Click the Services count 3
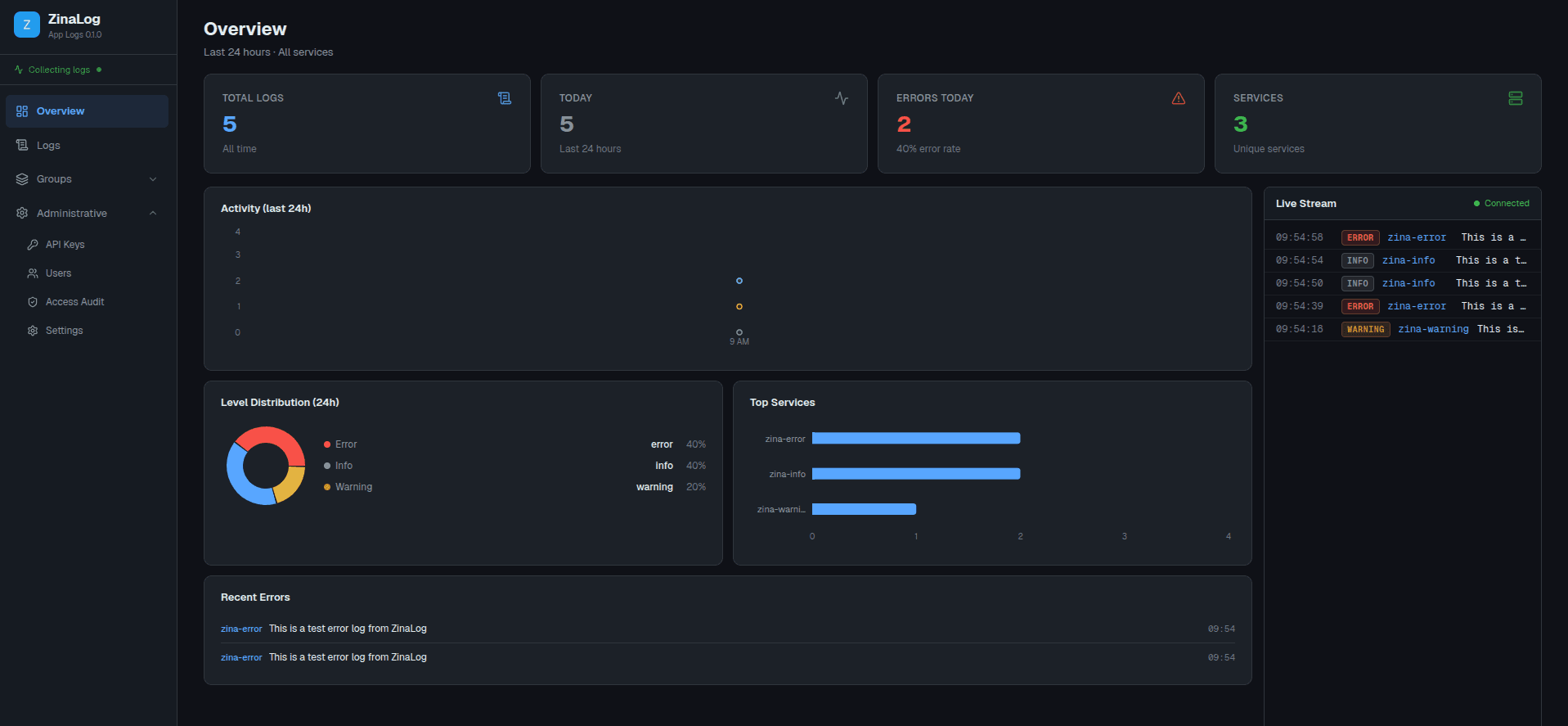Screen dimensions: 1568x726 coord(1241,124)
